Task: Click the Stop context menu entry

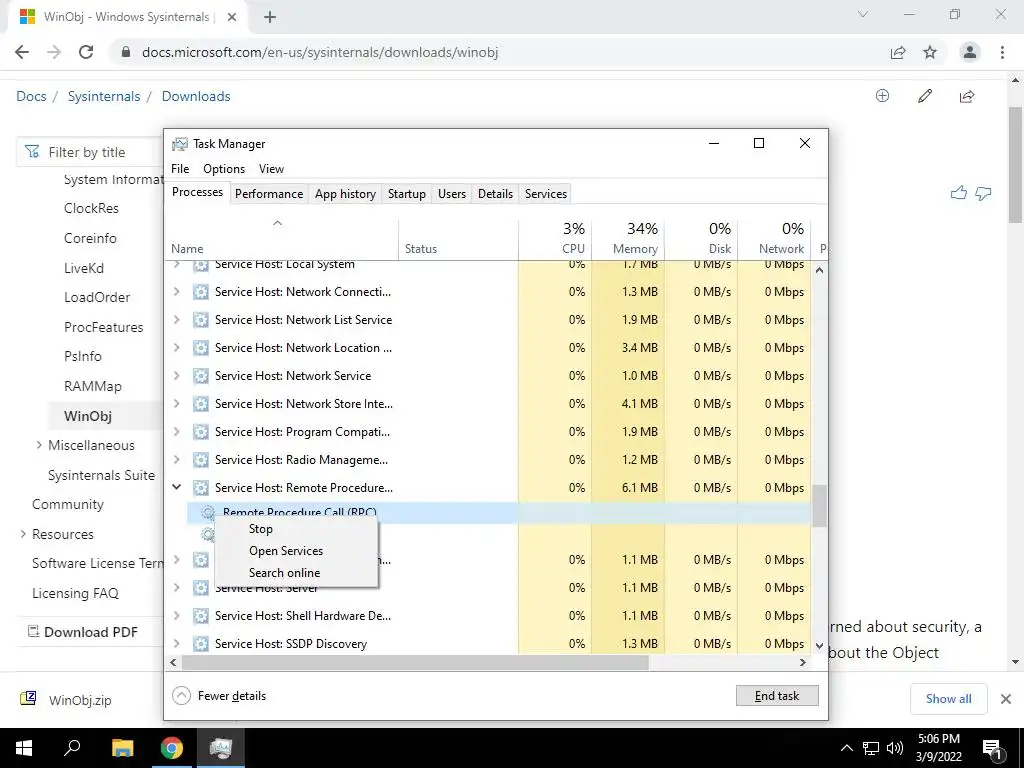Action: pos(261,529)
